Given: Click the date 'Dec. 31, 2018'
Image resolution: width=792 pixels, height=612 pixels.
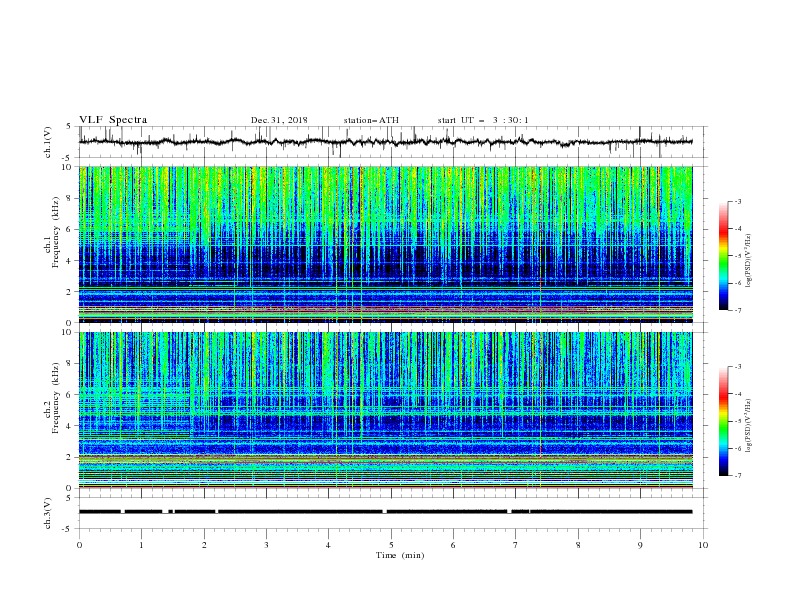Looking at the screenshot, I should pos(279,120).
